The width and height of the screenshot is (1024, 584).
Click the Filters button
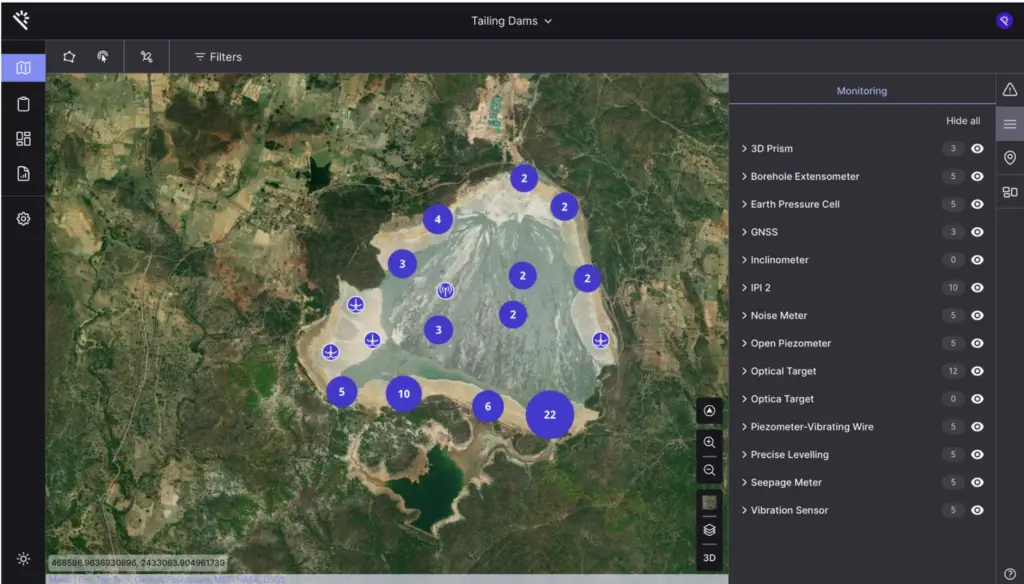218,57
